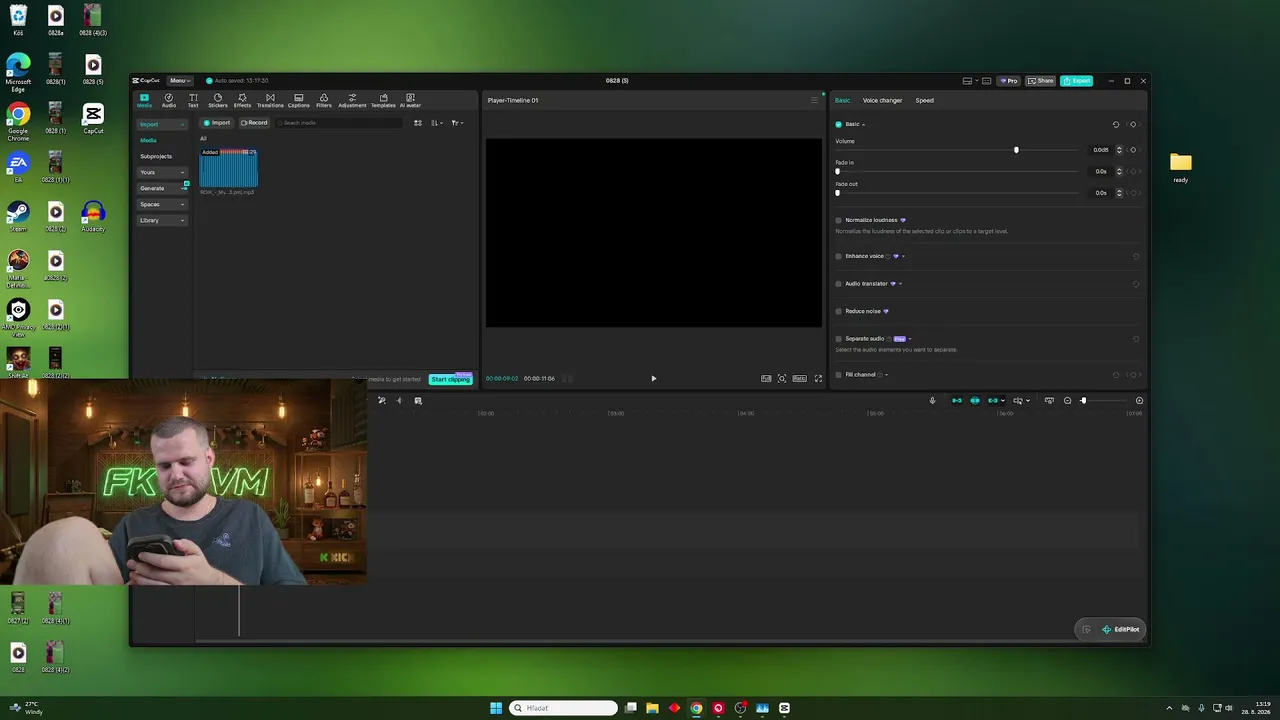The height and width of the screenshot is (720, 1280).
Task: Click the Record button
Action: coord(254,123)
